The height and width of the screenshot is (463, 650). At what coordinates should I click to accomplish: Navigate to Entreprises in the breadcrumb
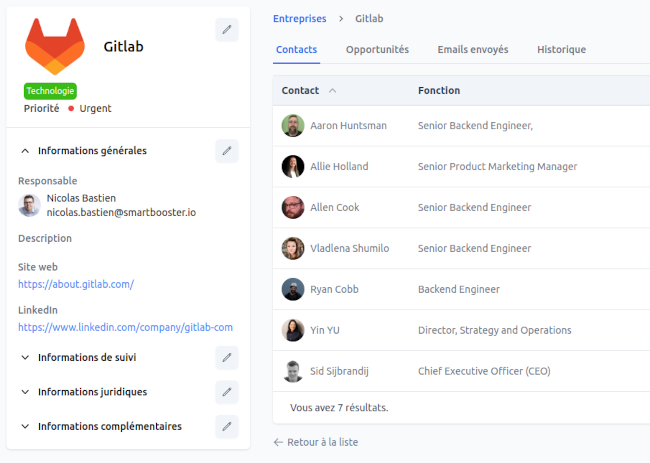(299, 19)
